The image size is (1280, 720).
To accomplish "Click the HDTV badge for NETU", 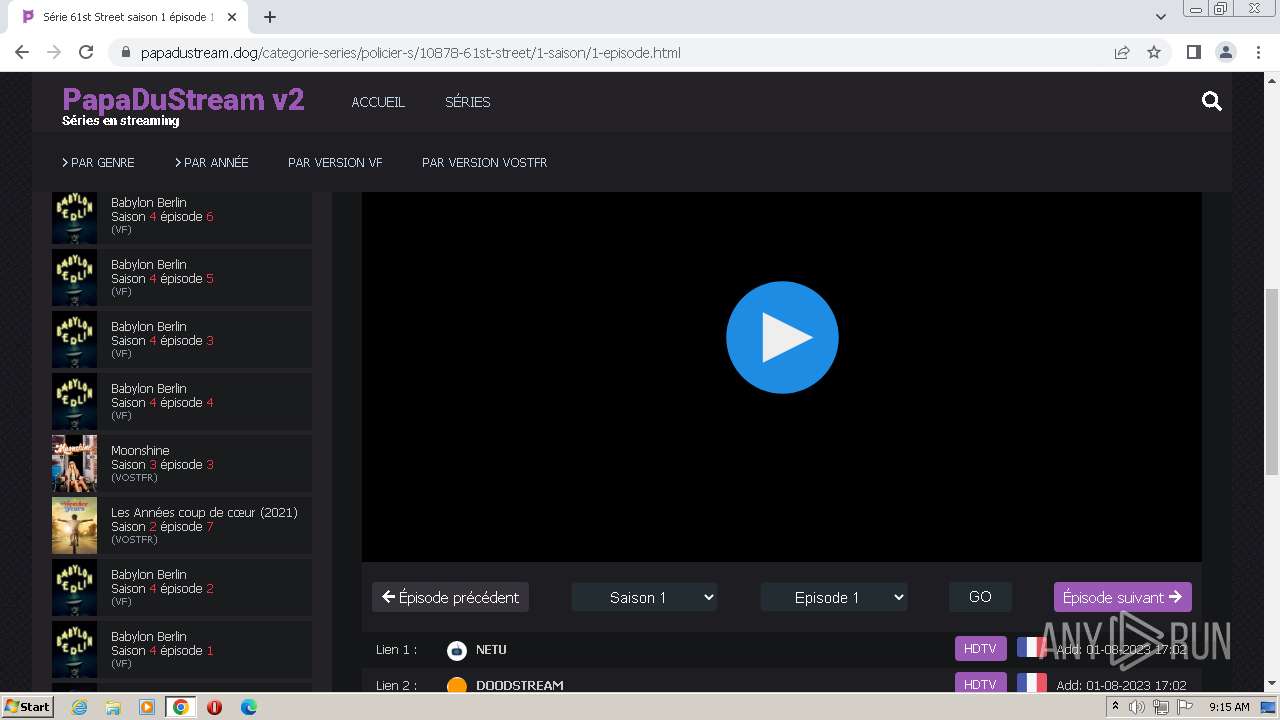I will tap(980, 649).
